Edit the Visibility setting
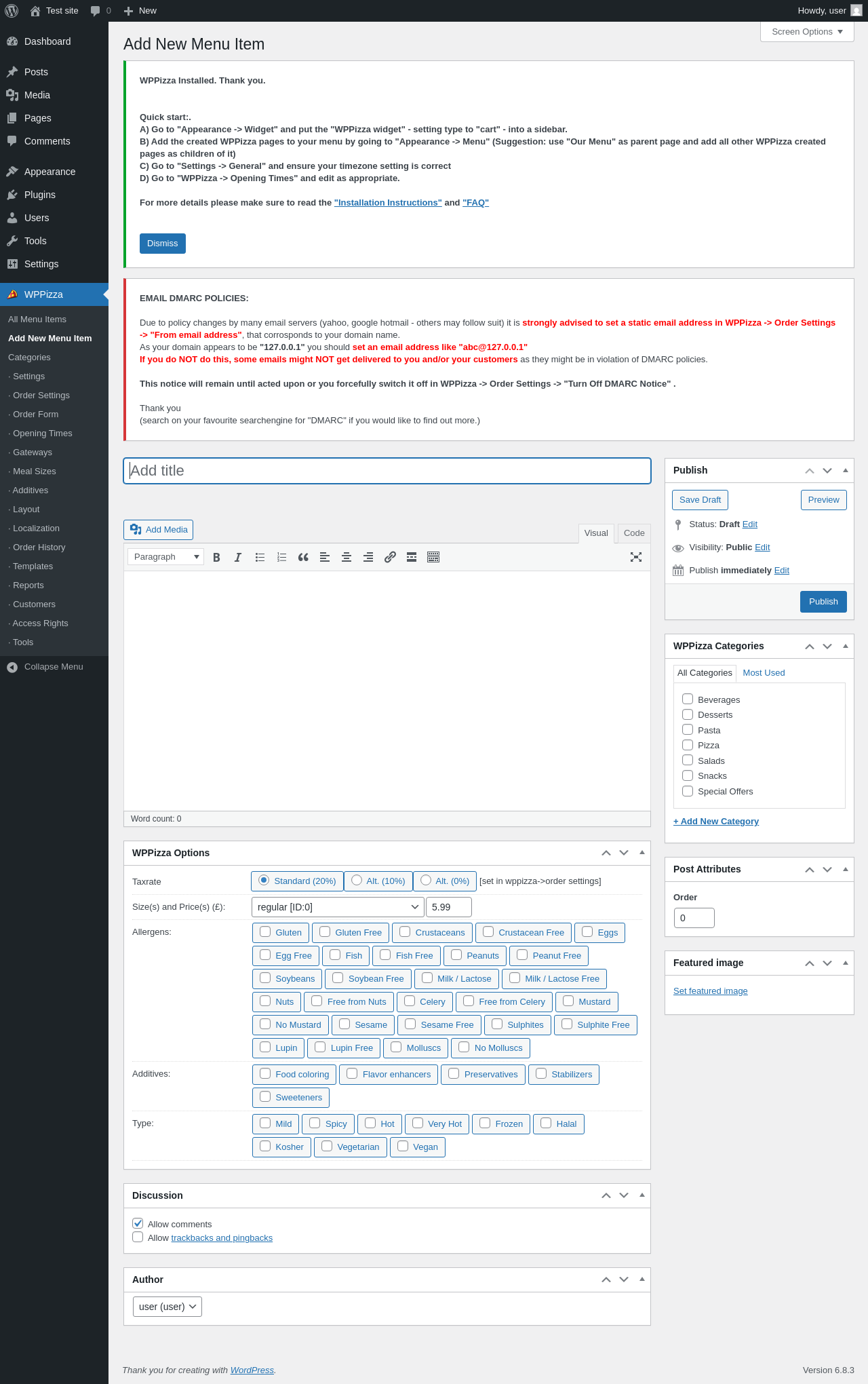The width and height of the screenshot is (868, 1384). point(762,547)
